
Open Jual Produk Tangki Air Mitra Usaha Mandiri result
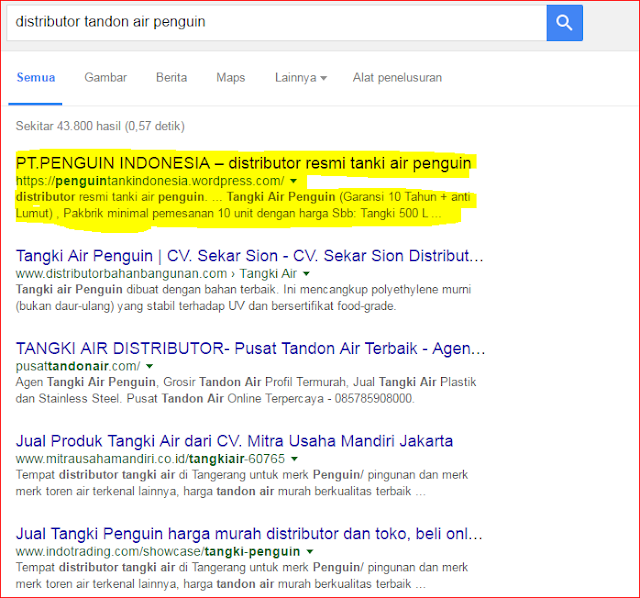[234, 441]
